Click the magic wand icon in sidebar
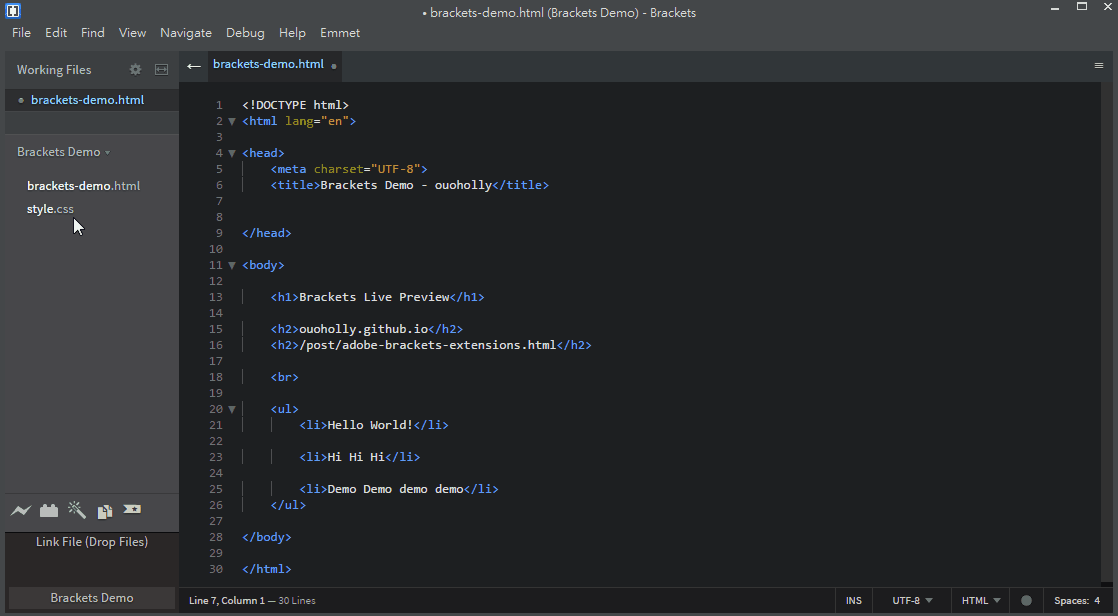Screen dimensions: 1118x616 point(77,511)
